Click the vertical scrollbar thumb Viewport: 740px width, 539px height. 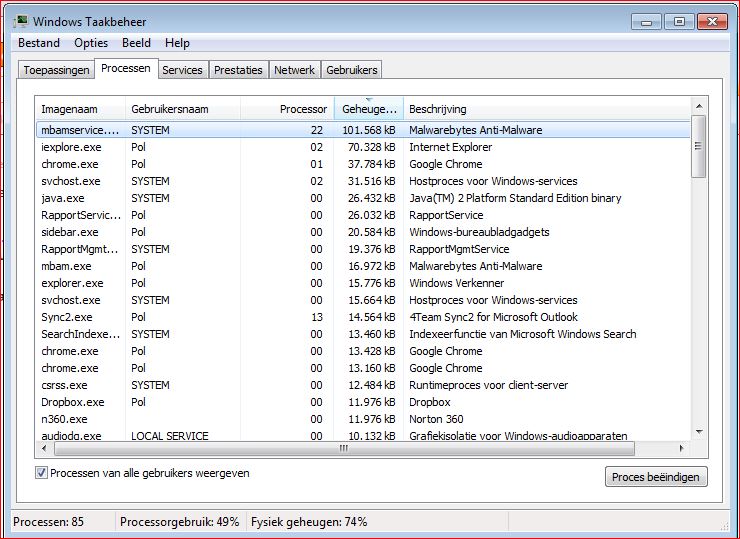point(698,146)
